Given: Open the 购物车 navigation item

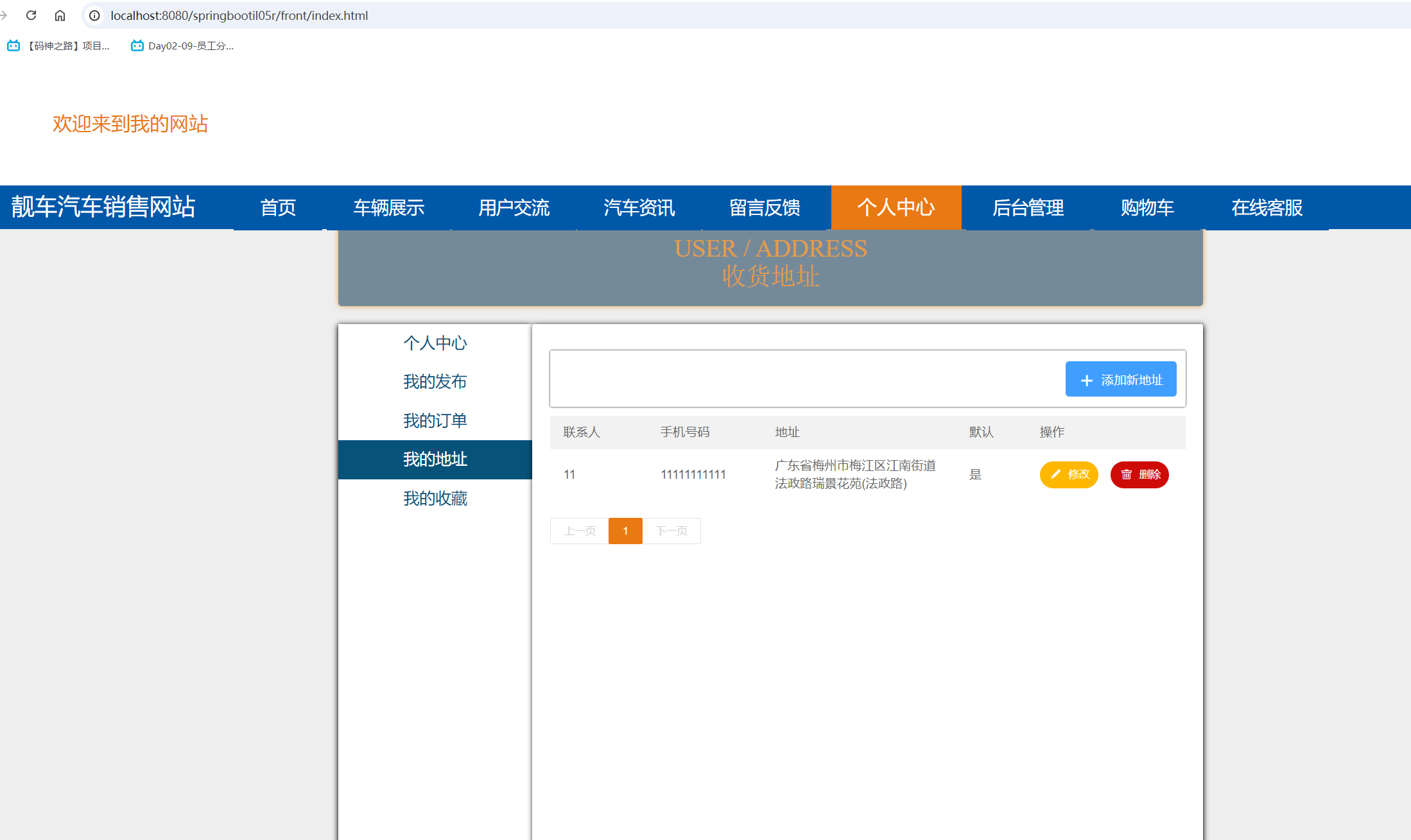Looking at the screenshot, I should tap(1147, 207).
